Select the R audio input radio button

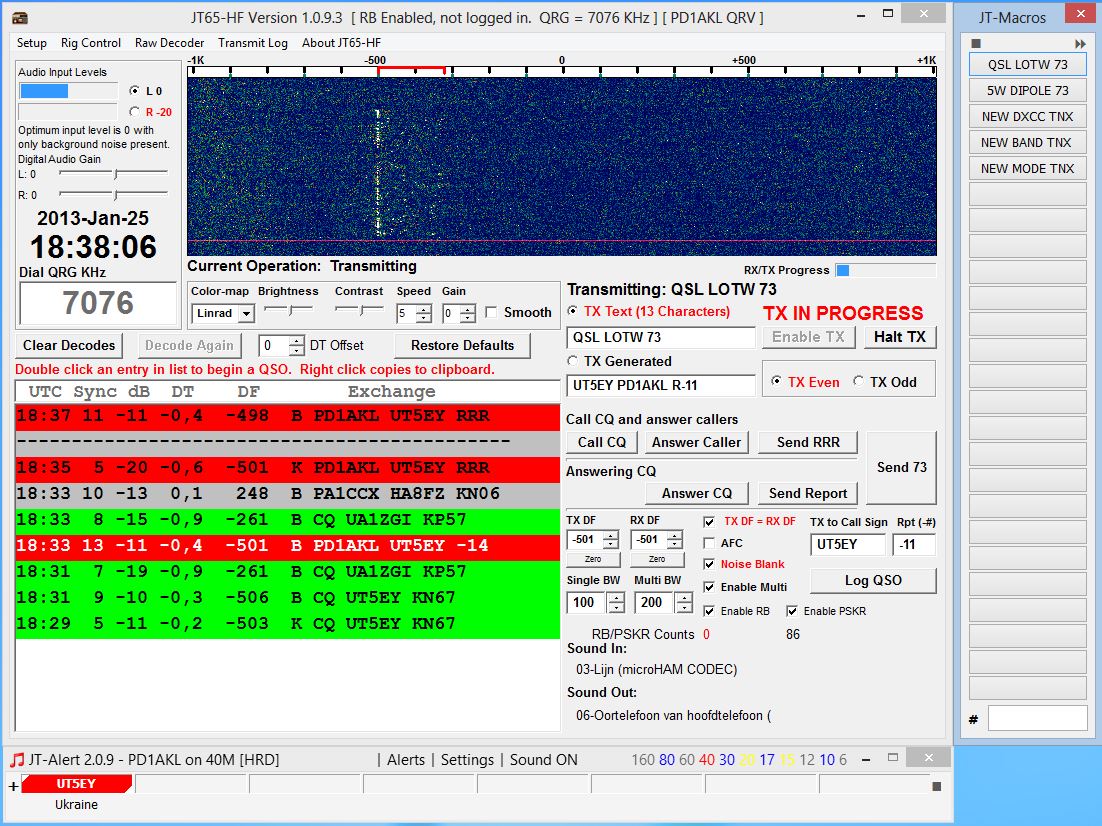click(x=135, y=112)
